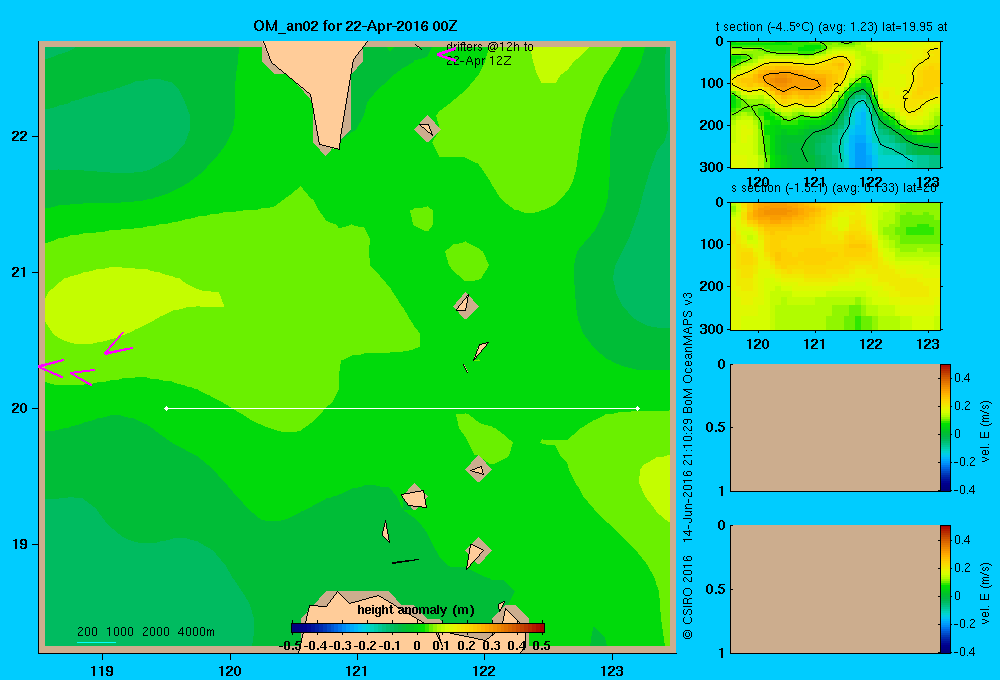This screenshot has height=680, width=1000.
Task: Click latitude label 19 on main map axis
Action: [19, 544]
